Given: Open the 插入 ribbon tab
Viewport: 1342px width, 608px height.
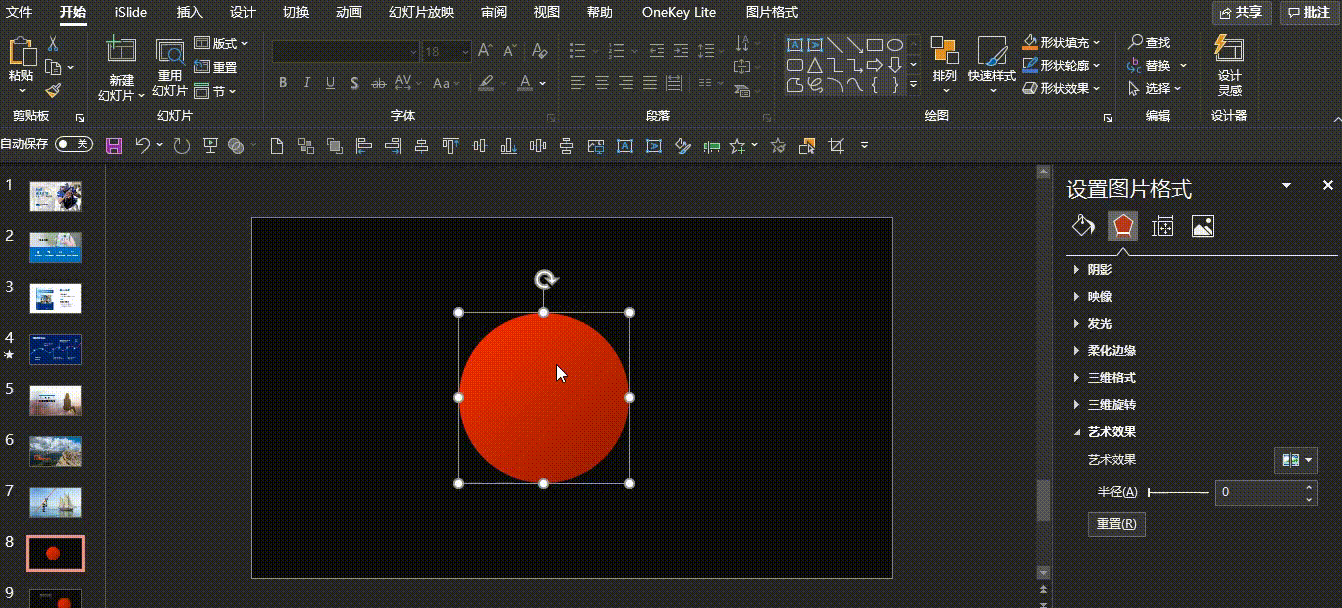Looking at the screenshot, I should click(189, 13).
